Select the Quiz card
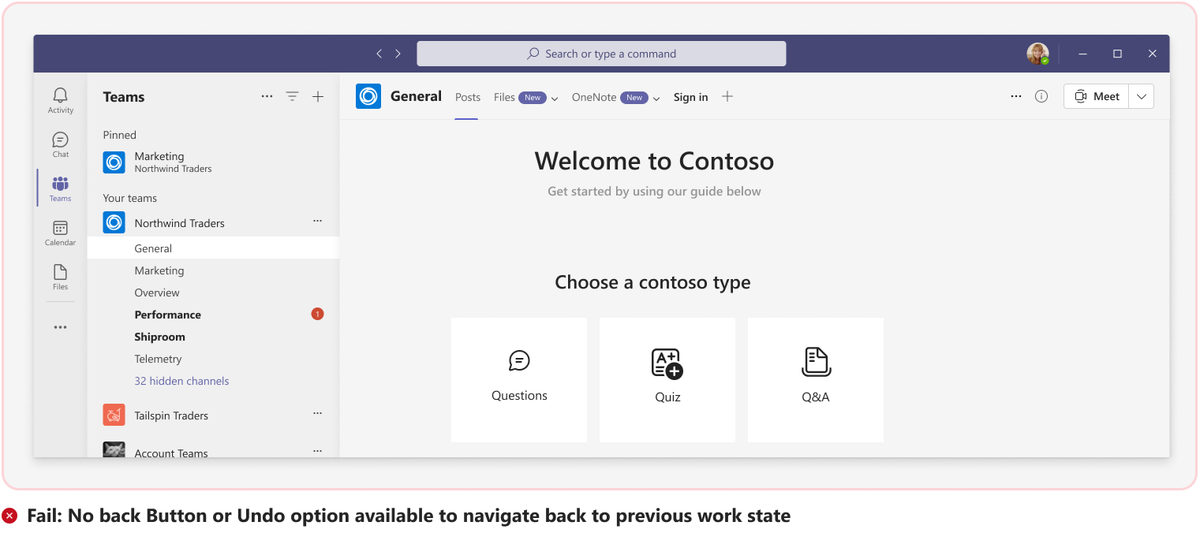Screen dimensions: 1200x533 667,379
